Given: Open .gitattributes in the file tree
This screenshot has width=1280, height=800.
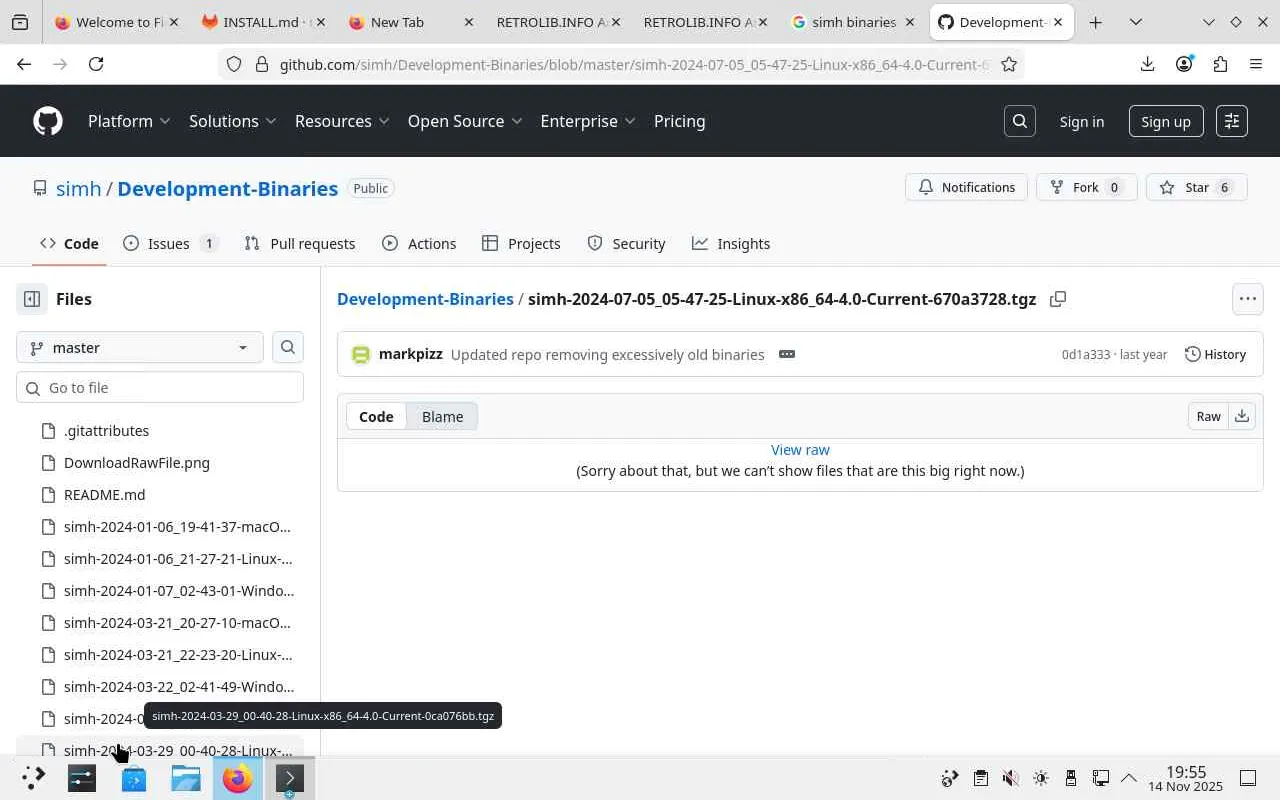Looking at the screenshot, I should [106, 431].
